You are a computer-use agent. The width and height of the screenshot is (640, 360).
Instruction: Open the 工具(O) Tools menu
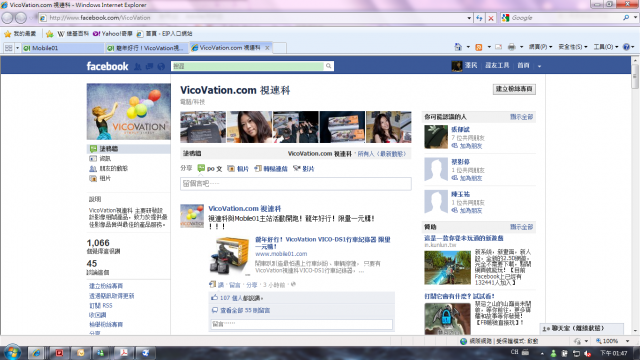coord(606,47)
